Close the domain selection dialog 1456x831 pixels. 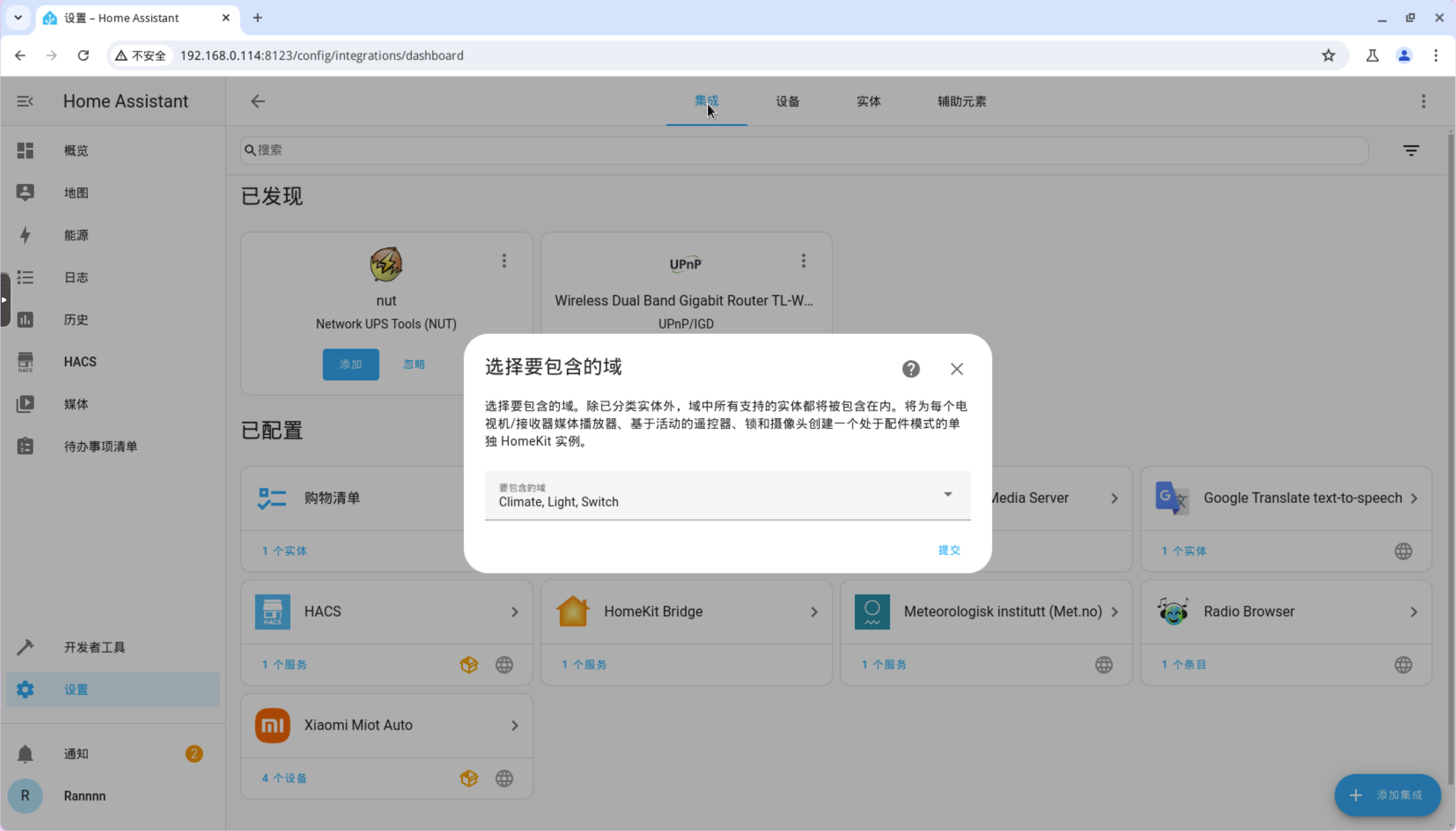[x=956, y=369]
